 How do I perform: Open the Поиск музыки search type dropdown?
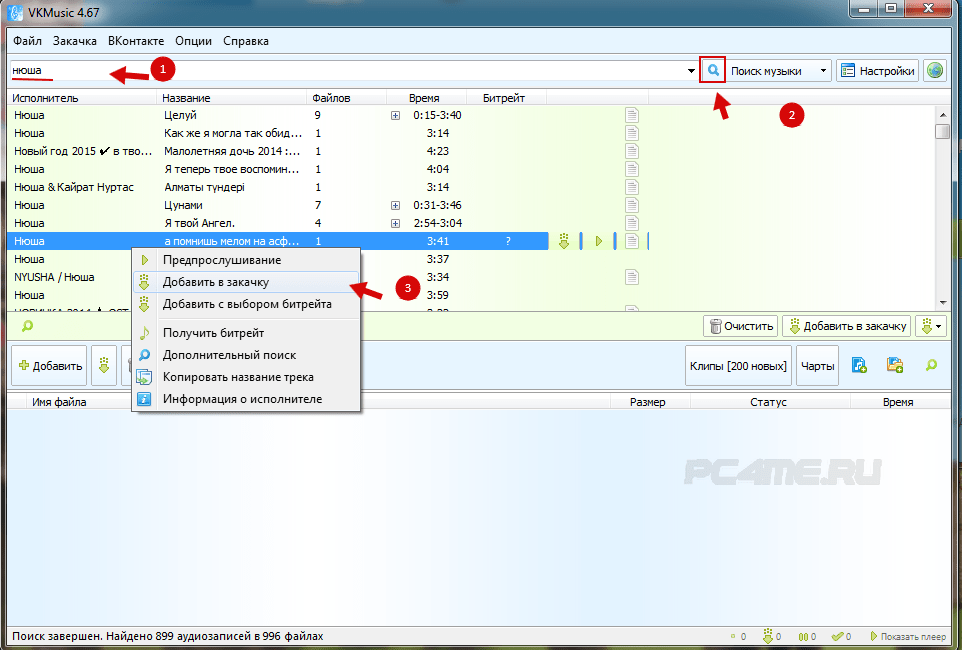pos(780,71)
